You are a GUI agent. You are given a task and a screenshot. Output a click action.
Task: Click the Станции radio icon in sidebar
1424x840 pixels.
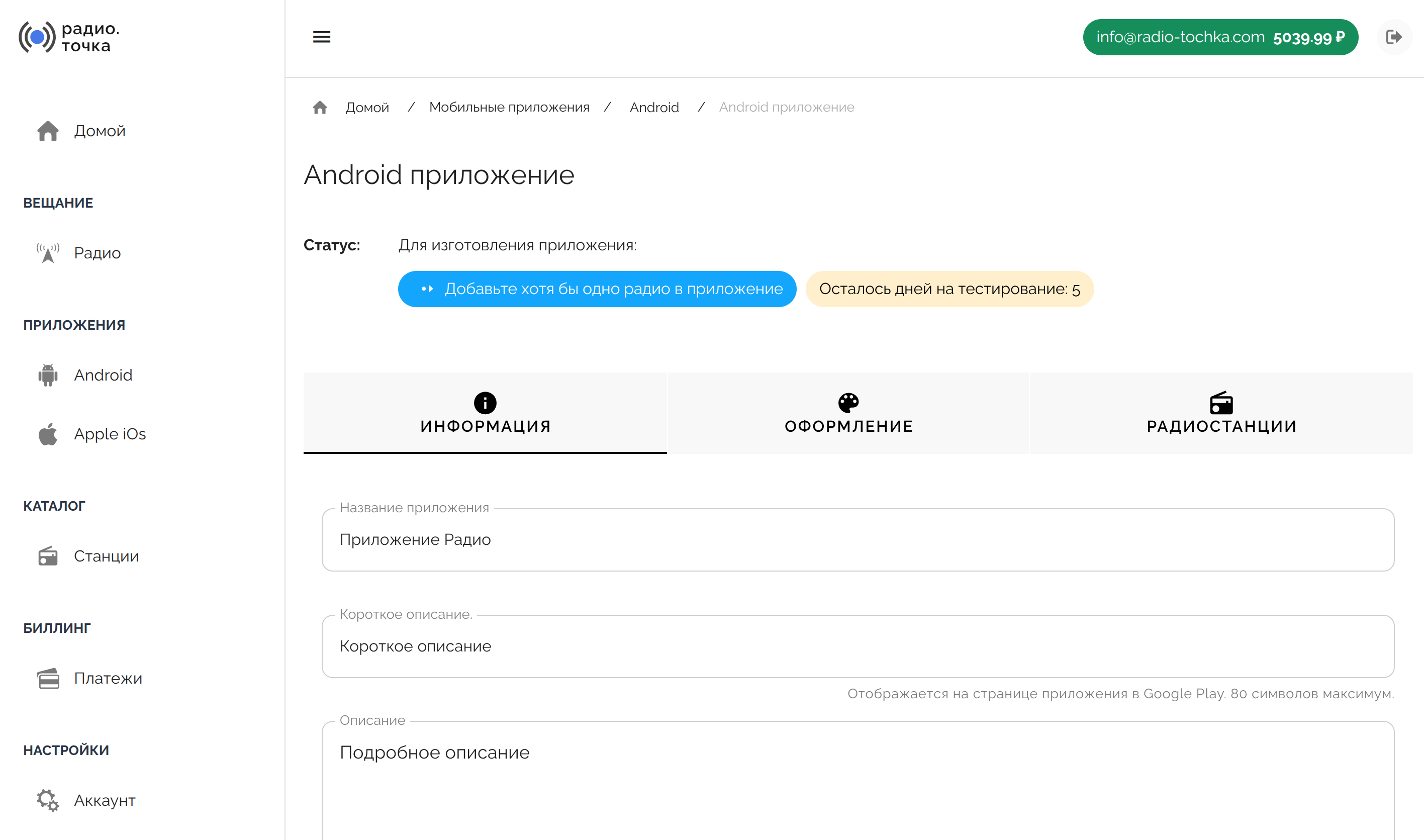coord(48,556)
